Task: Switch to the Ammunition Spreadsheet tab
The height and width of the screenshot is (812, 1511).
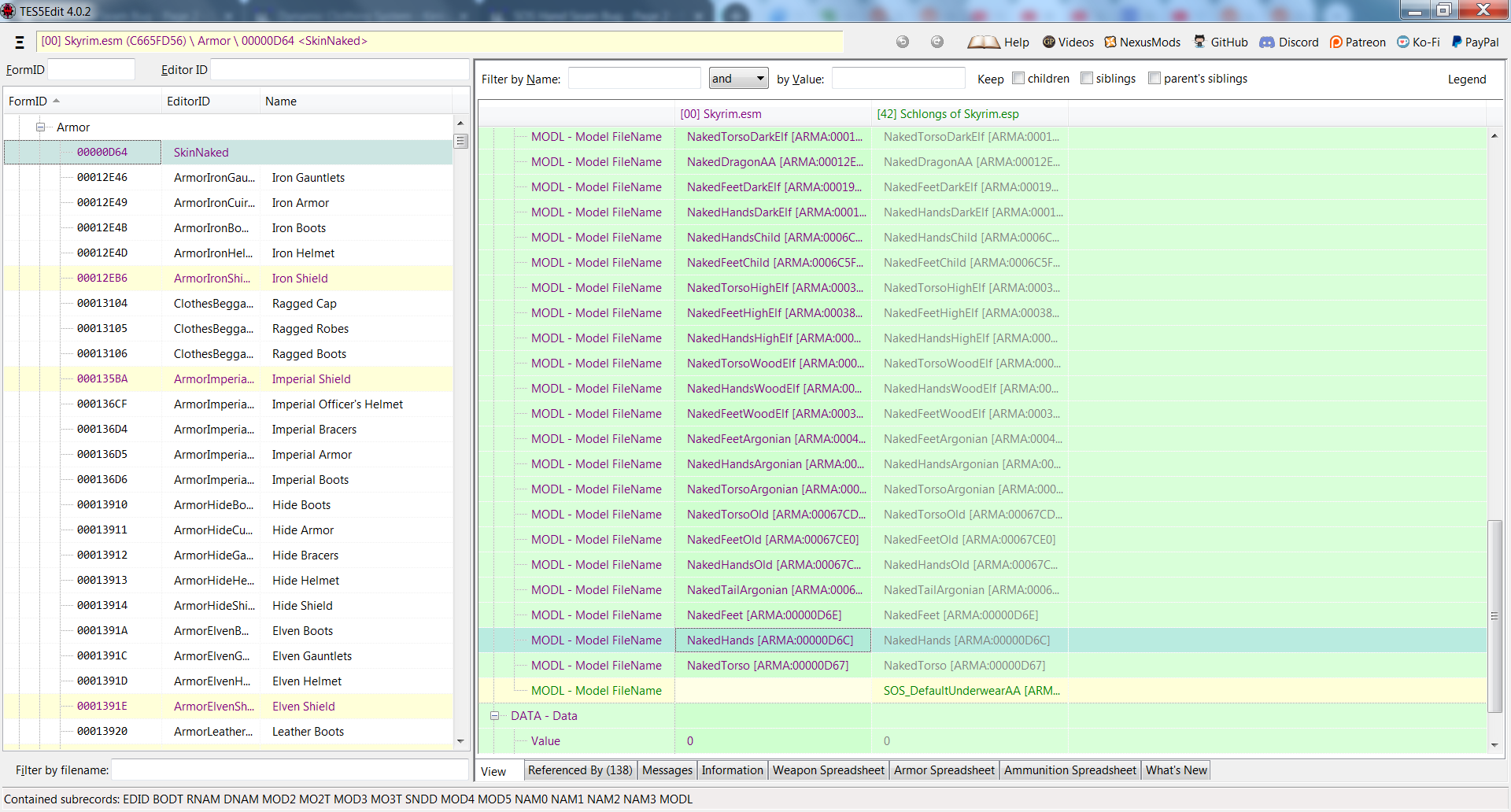Action: coord(1070,770)
